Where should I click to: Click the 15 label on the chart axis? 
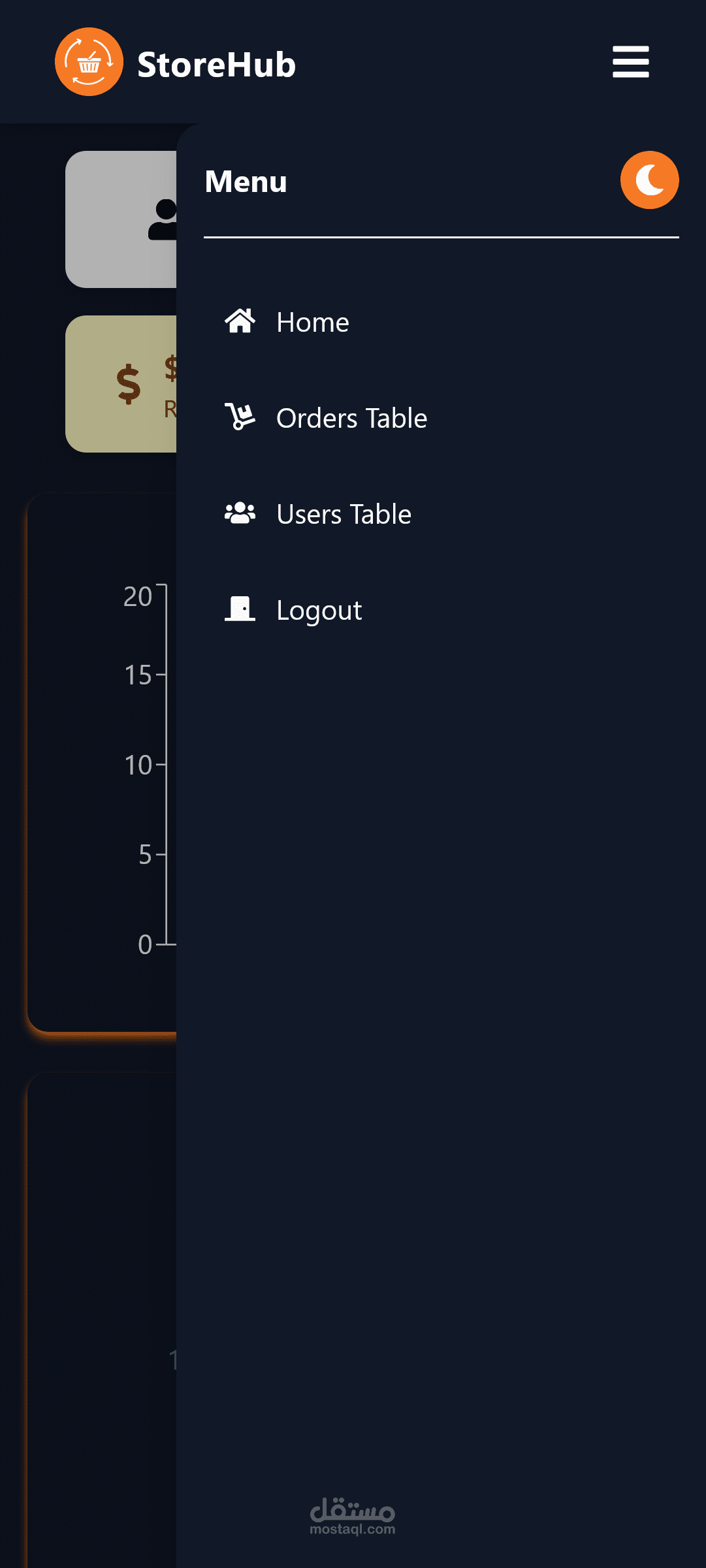[x=138, y=675]
